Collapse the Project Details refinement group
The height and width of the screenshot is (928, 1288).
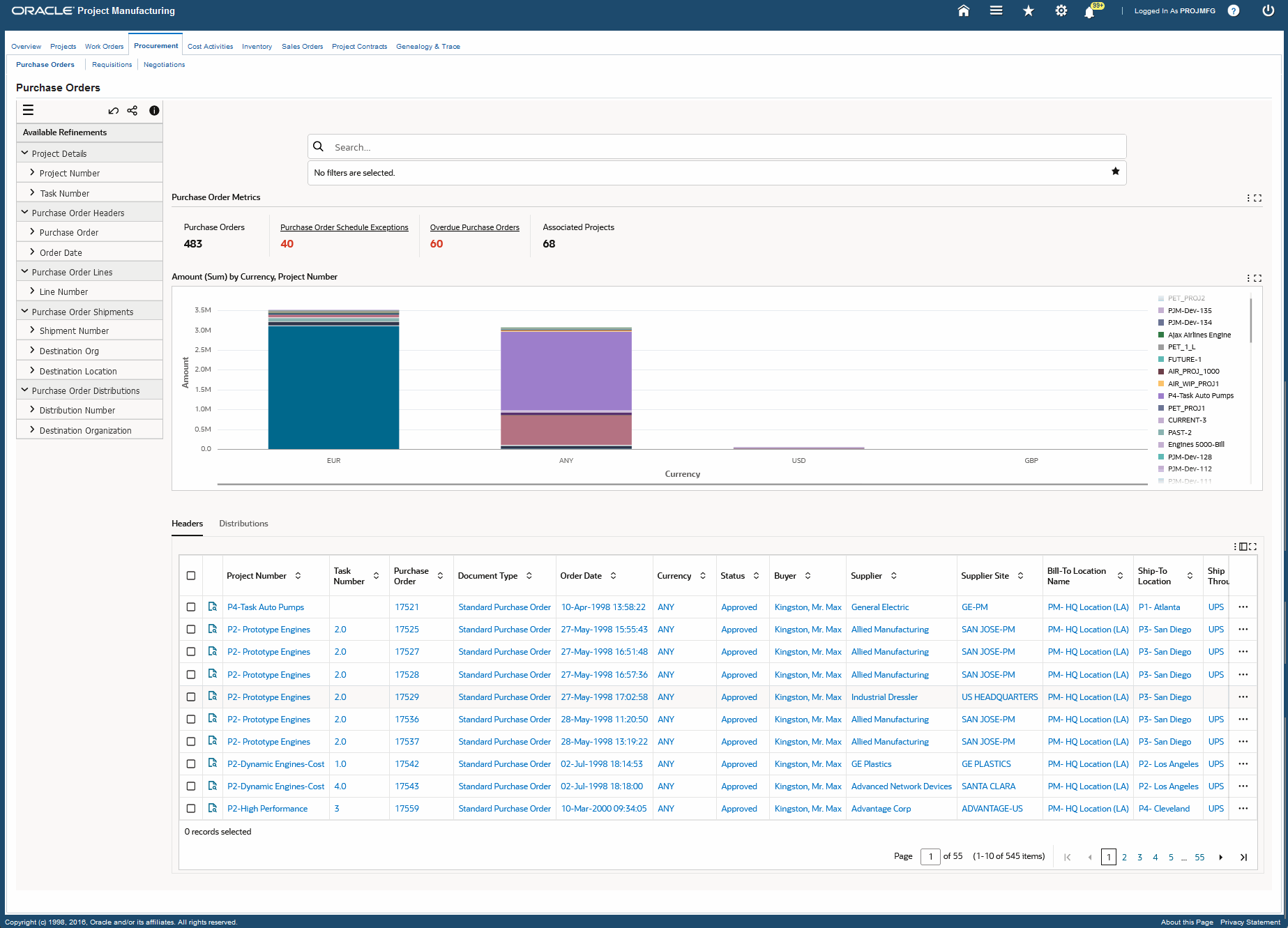25,153
